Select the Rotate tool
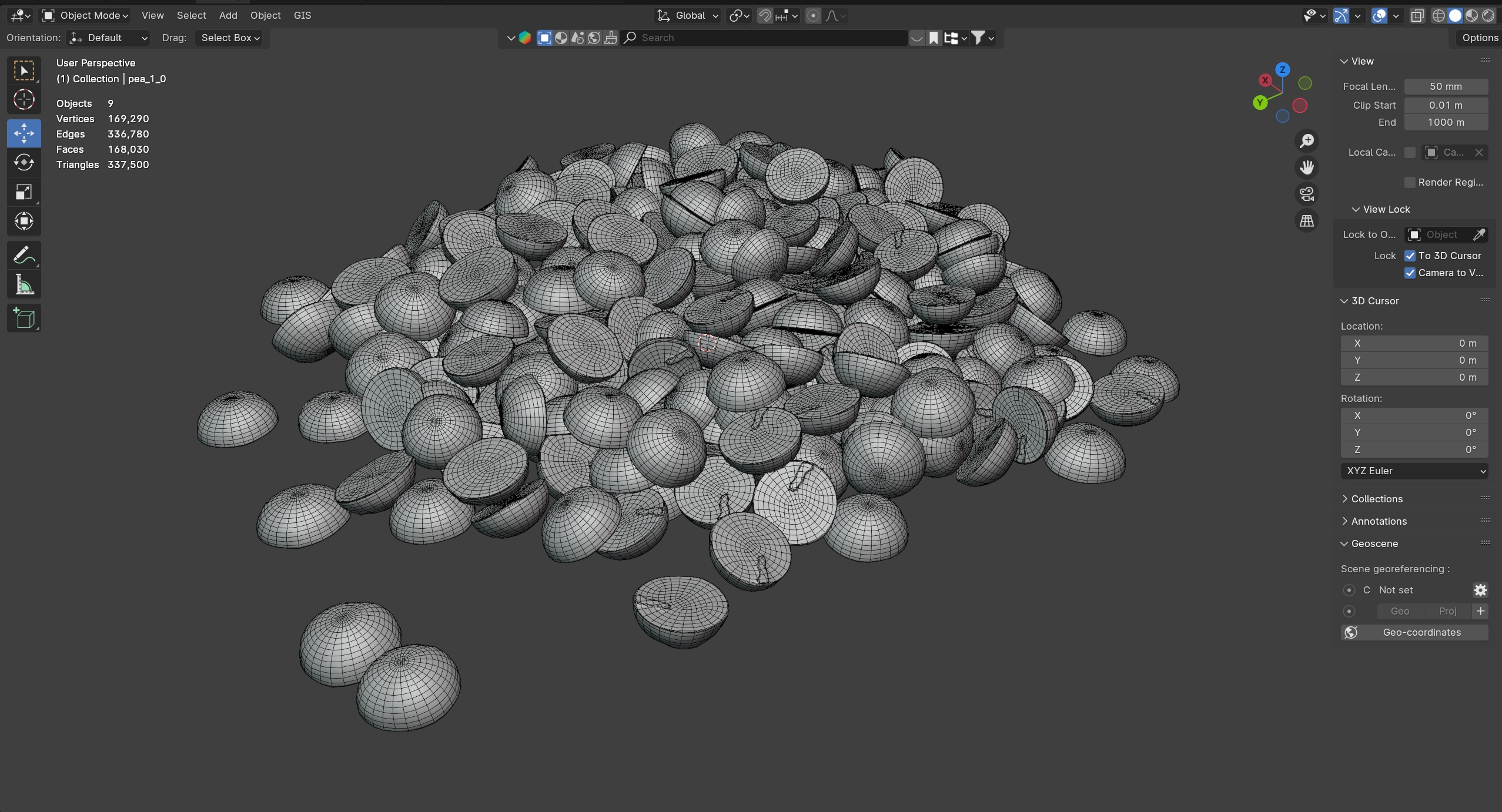Viewport: 1502px width, 812px height. point(24,162)
